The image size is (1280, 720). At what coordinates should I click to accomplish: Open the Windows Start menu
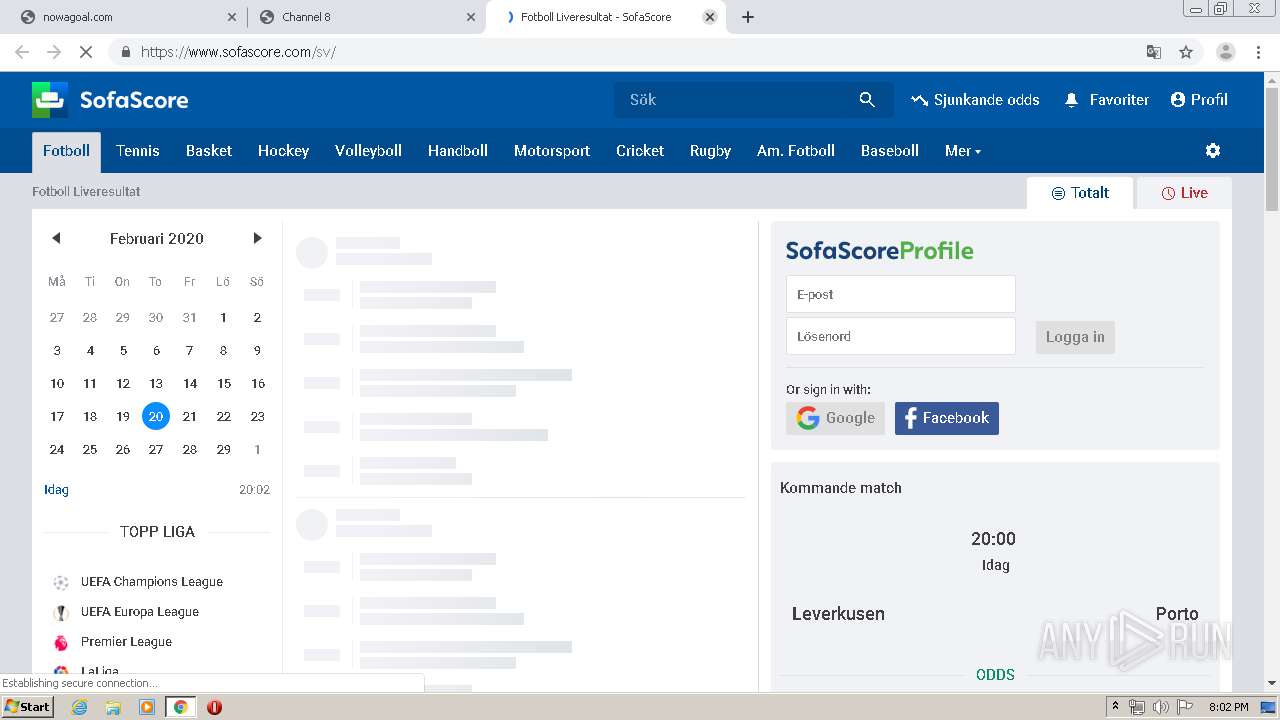(x=27, y=707)
